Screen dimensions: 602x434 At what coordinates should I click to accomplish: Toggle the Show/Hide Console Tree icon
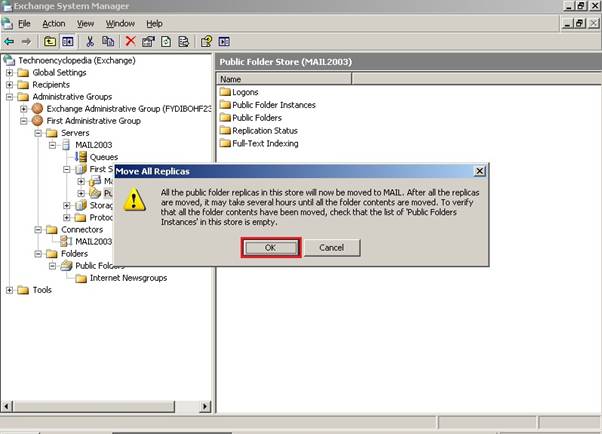[x=68, y=41]
